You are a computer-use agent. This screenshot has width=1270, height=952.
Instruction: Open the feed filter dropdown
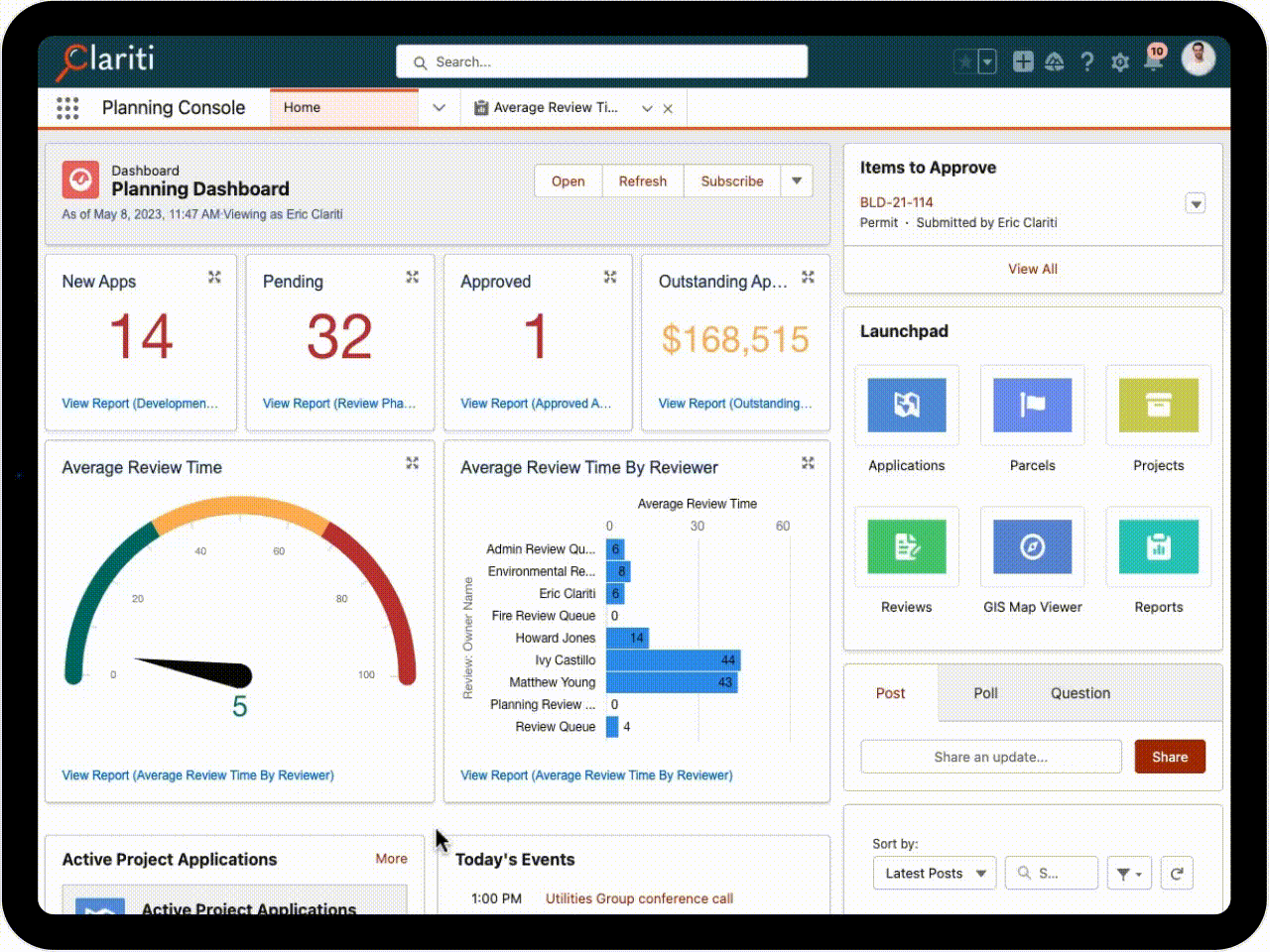click(1129, 873)
